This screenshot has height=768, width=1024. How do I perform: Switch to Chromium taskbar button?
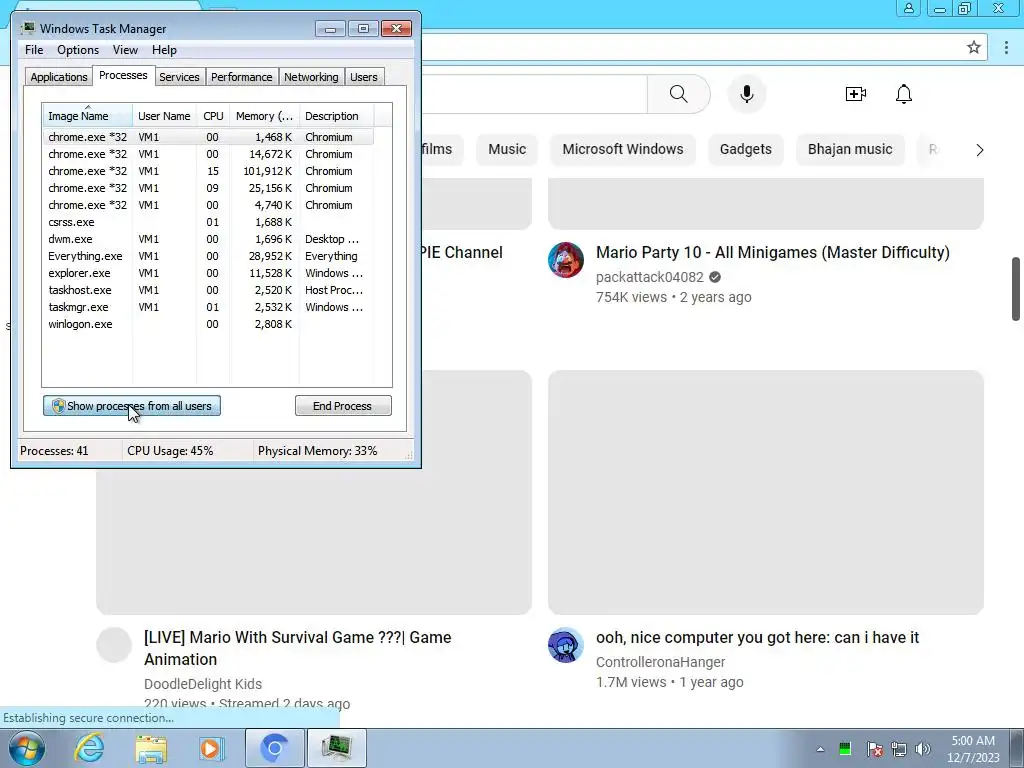click(x=275, y=748)
